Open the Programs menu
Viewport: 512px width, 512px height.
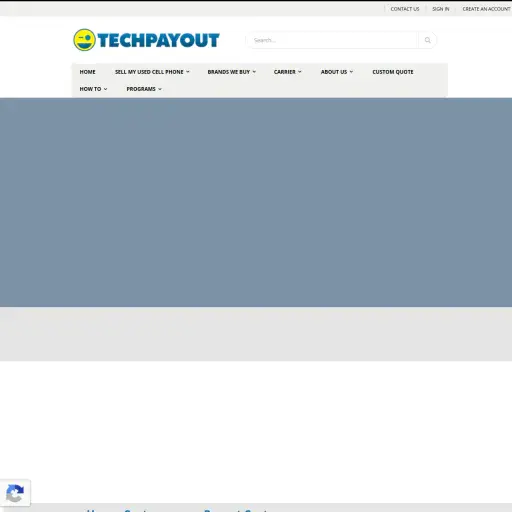coord(141,89)
